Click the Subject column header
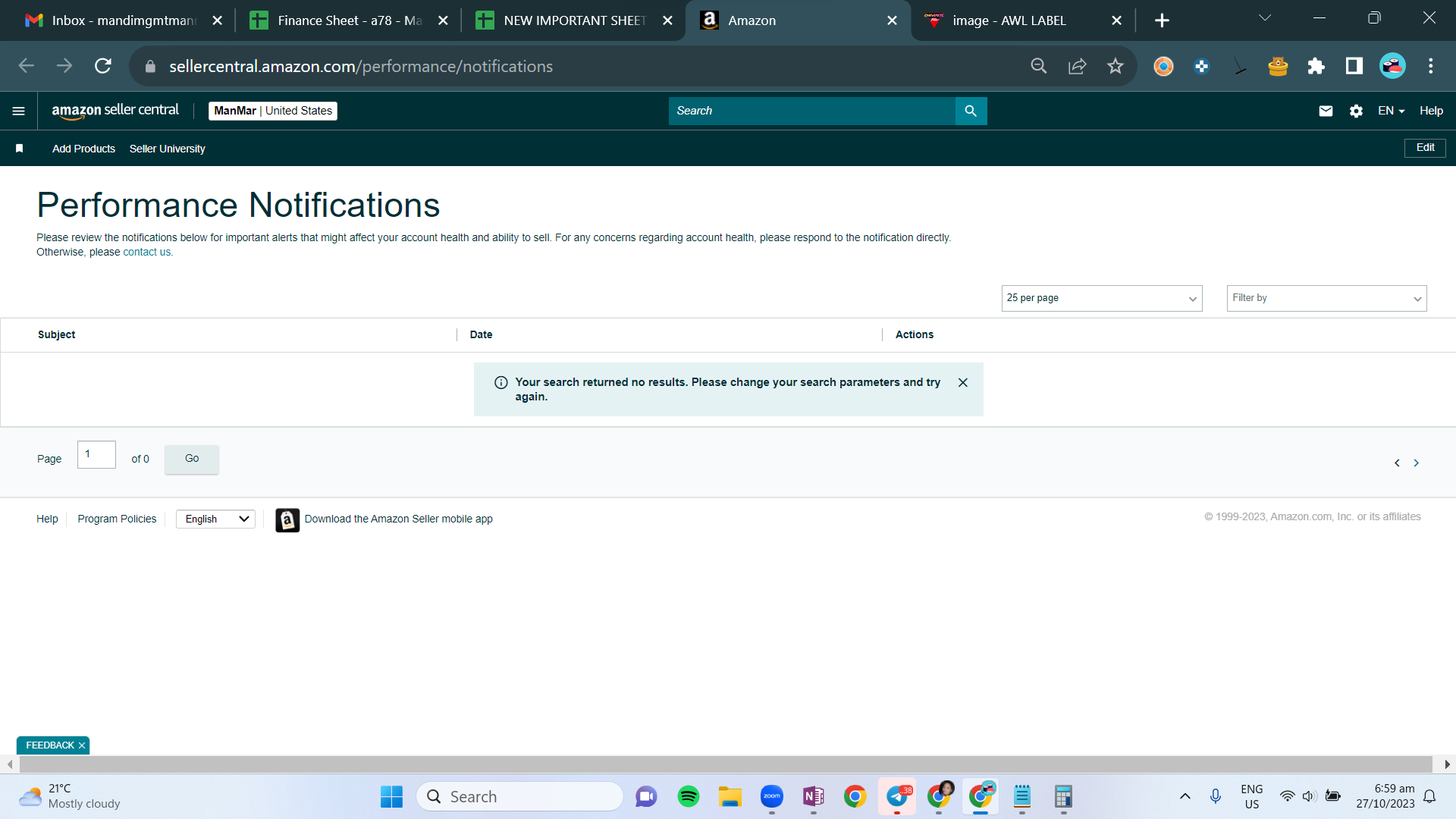The height and width of the screenshot is (819, 1456). point(57,334)
